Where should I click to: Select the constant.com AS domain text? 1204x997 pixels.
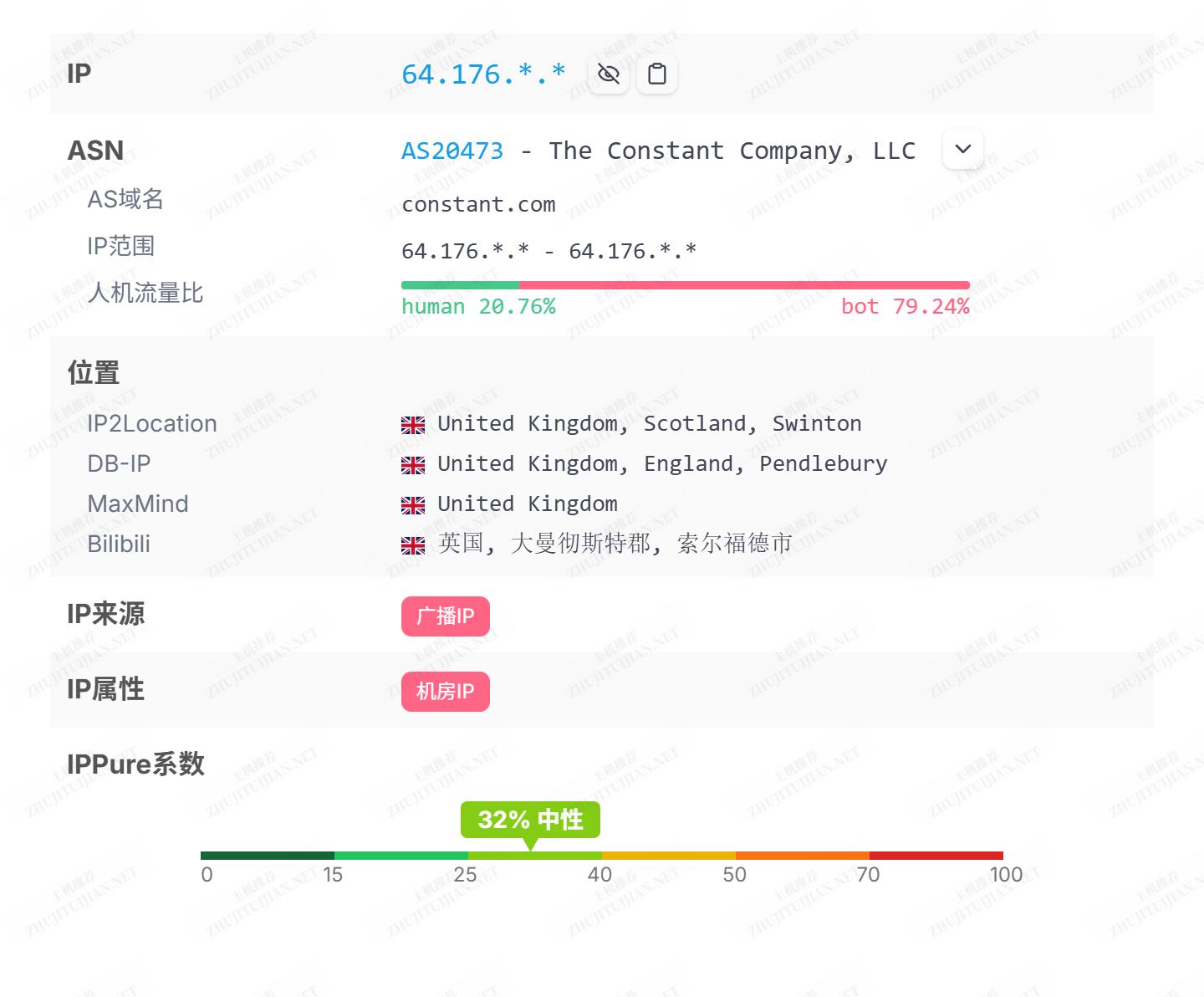pyautogui.click(x=478, y=205)
